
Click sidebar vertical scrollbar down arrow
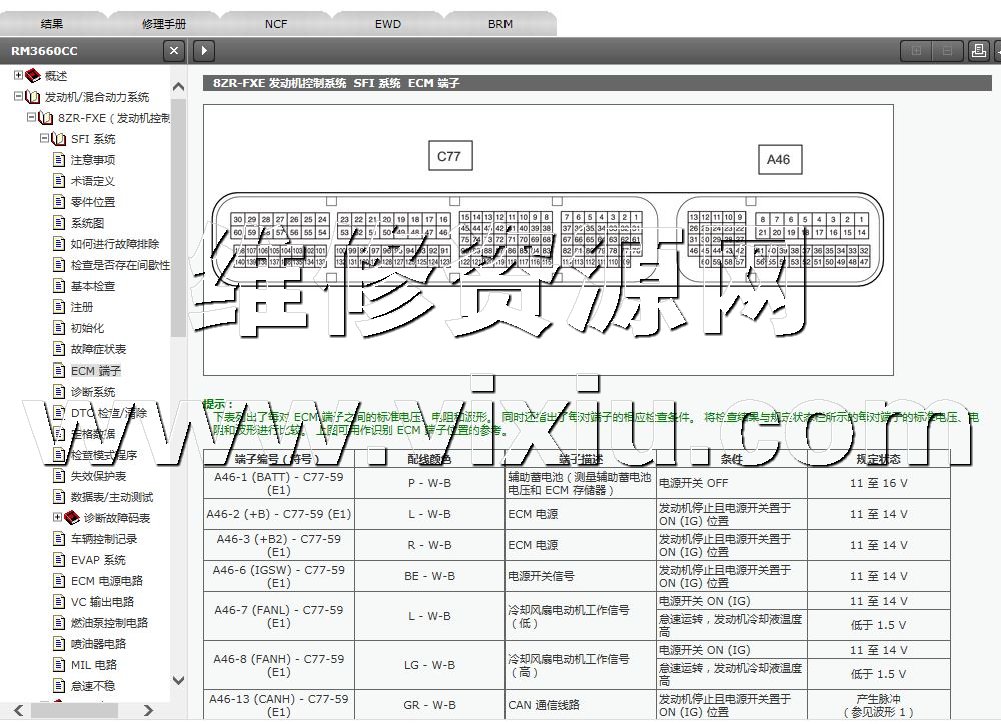[x=179, y=680]
